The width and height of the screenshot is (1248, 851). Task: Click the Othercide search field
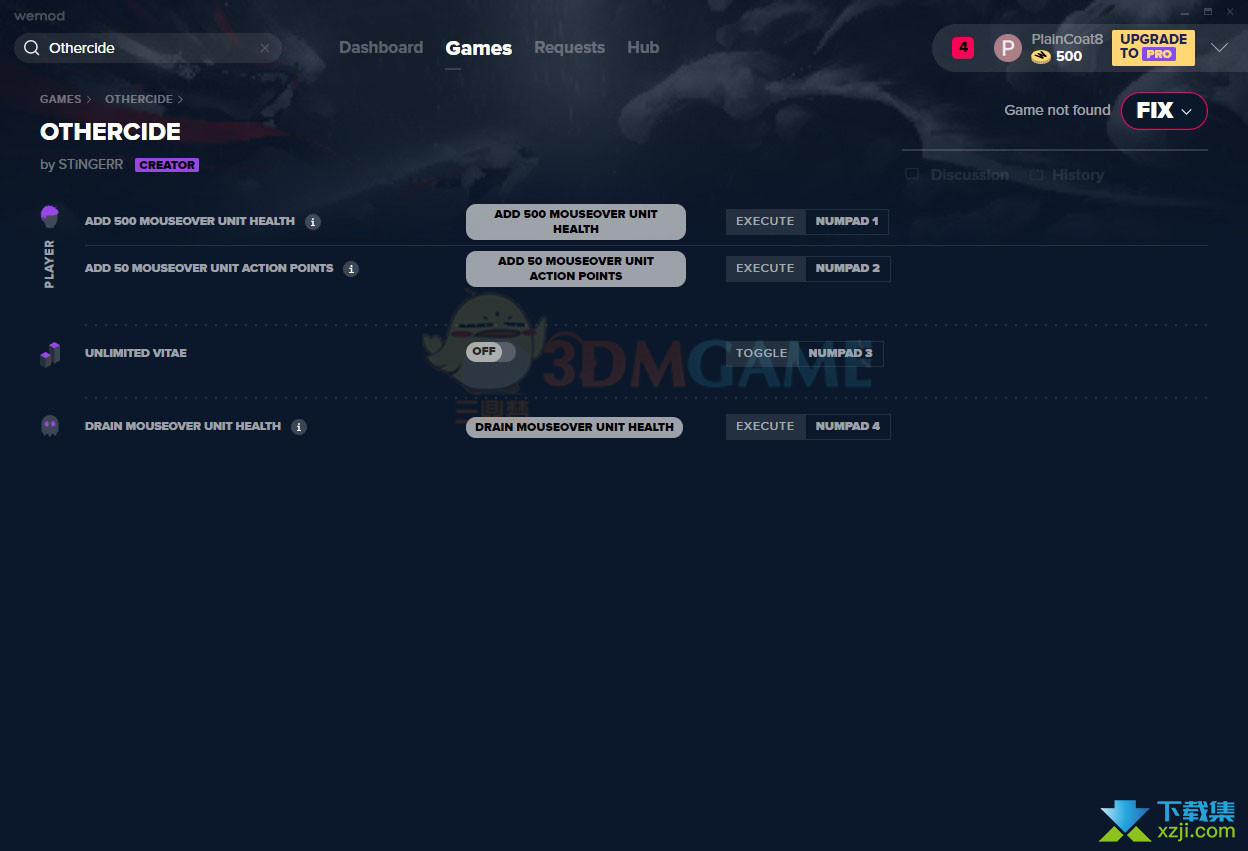coord(148,48)
